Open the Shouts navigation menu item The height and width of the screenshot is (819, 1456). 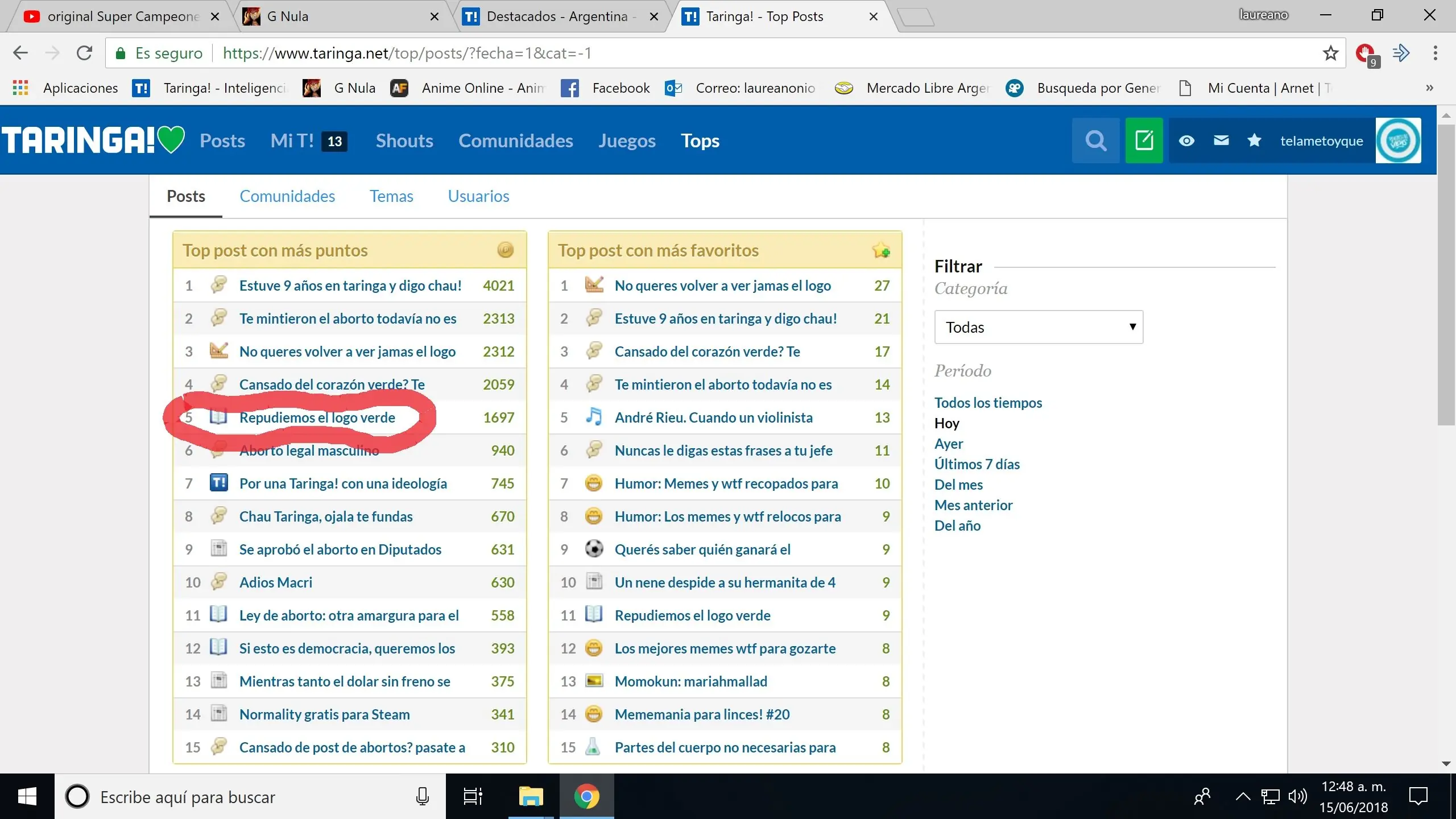tap(404, 140)
